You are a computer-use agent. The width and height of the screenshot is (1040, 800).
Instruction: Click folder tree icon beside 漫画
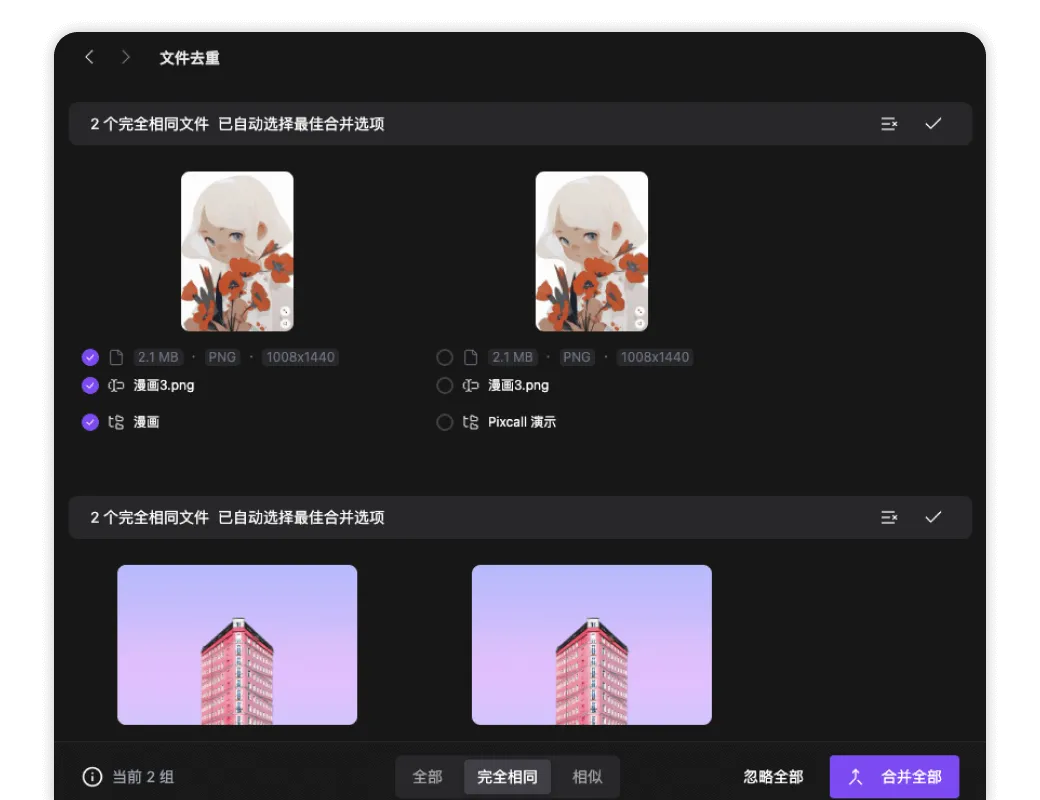[116, 423]
